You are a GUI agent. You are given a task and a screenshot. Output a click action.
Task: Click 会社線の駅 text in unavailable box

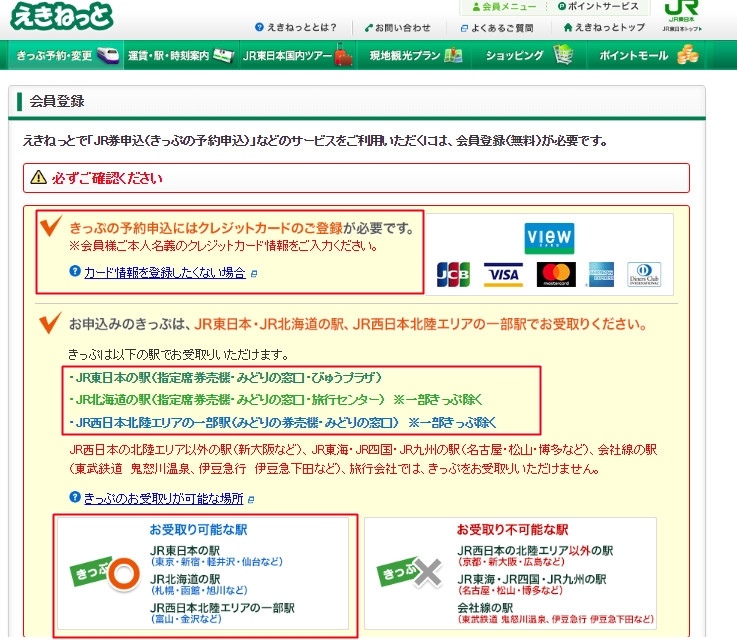(485, 608)
